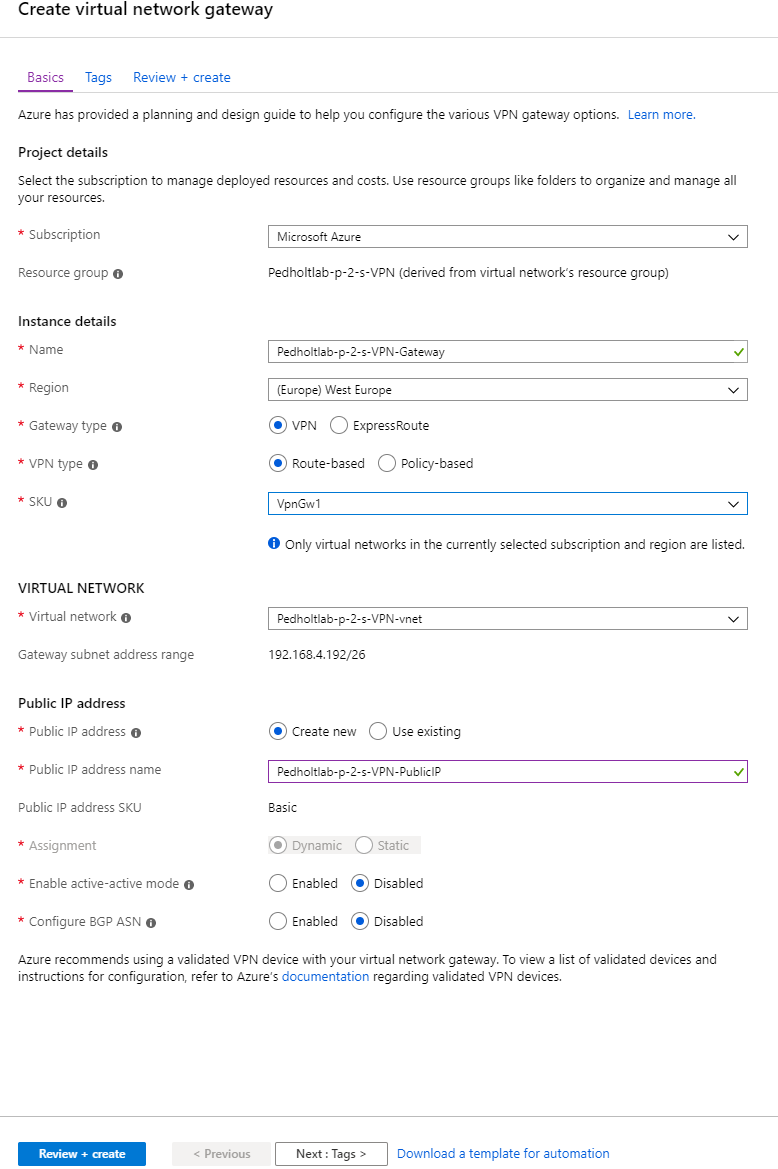Click the Public IP address name field
This screenshot has height=1169, width=778.
(507, 771)
